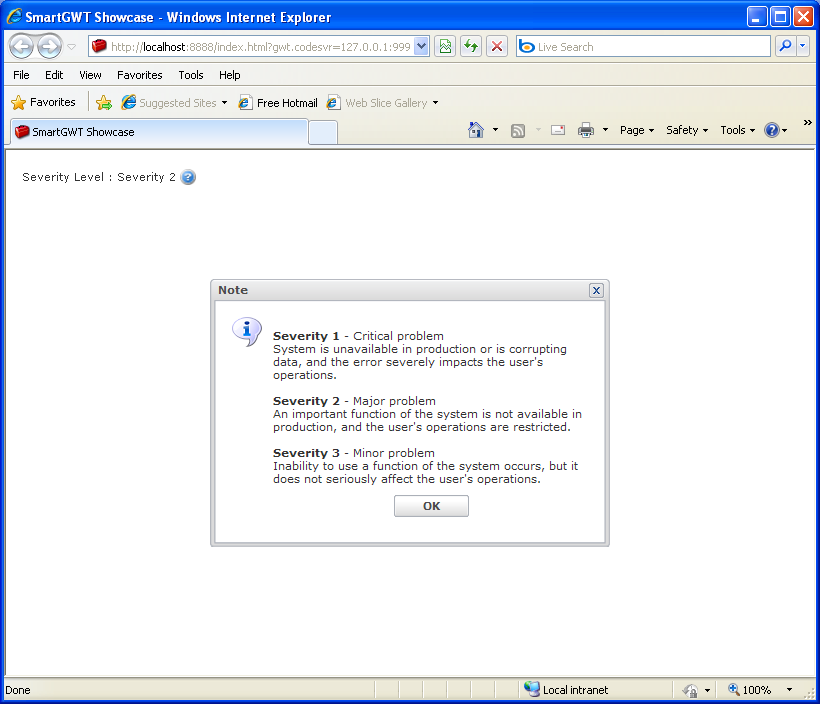Click the 'Severity 3' heading text
Screen dimensions: 820x704
[306, 453]
